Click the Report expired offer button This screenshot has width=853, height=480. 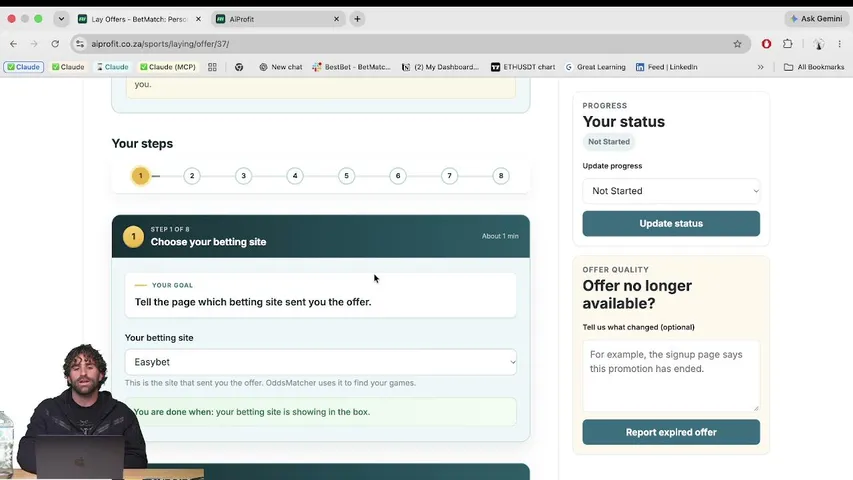click(x=671, y=432)
